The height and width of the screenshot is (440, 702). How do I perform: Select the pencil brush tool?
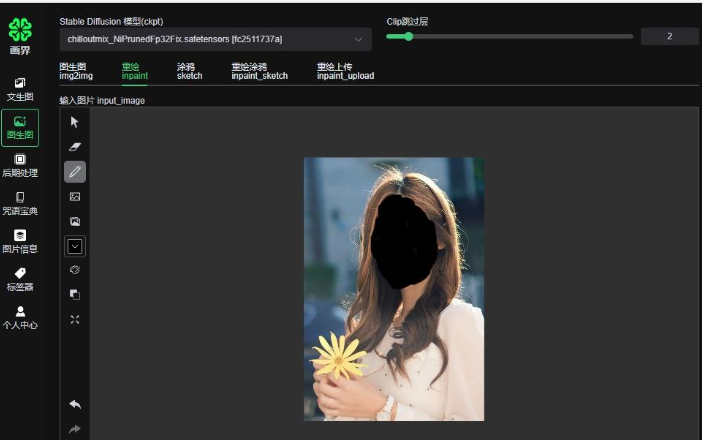click(x=75, y=172)
